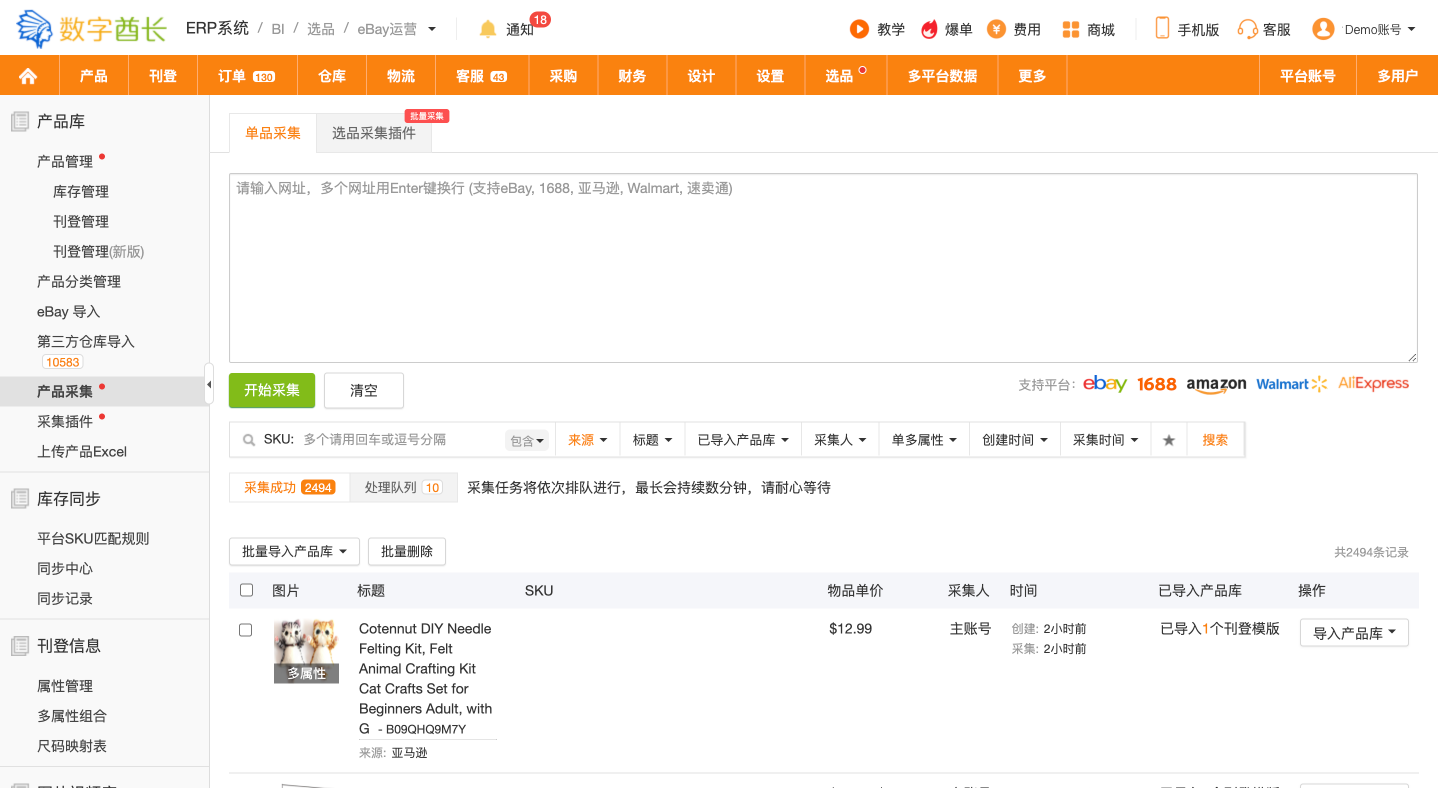Click the star favorites filter icon

point(1168,440)
